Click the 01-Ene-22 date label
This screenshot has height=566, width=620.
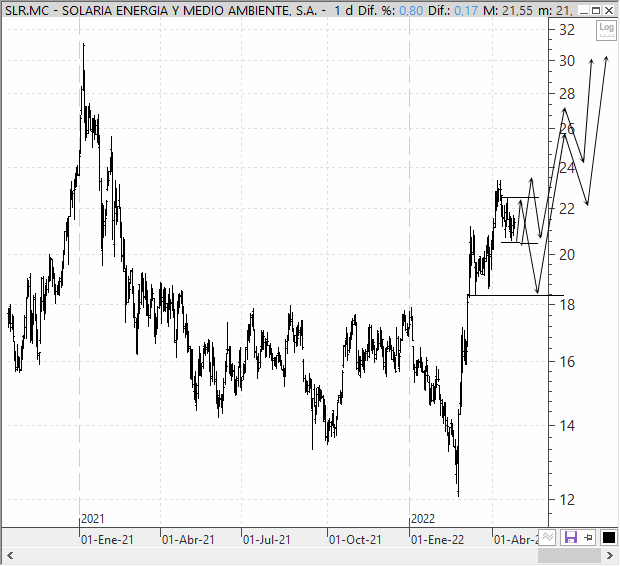coord(437,540)
